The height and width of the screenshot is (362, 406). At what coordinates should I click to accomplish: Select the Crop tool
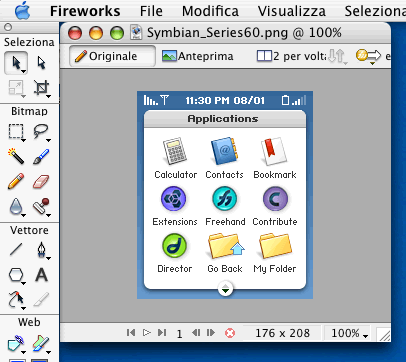[x=41, y=88]
